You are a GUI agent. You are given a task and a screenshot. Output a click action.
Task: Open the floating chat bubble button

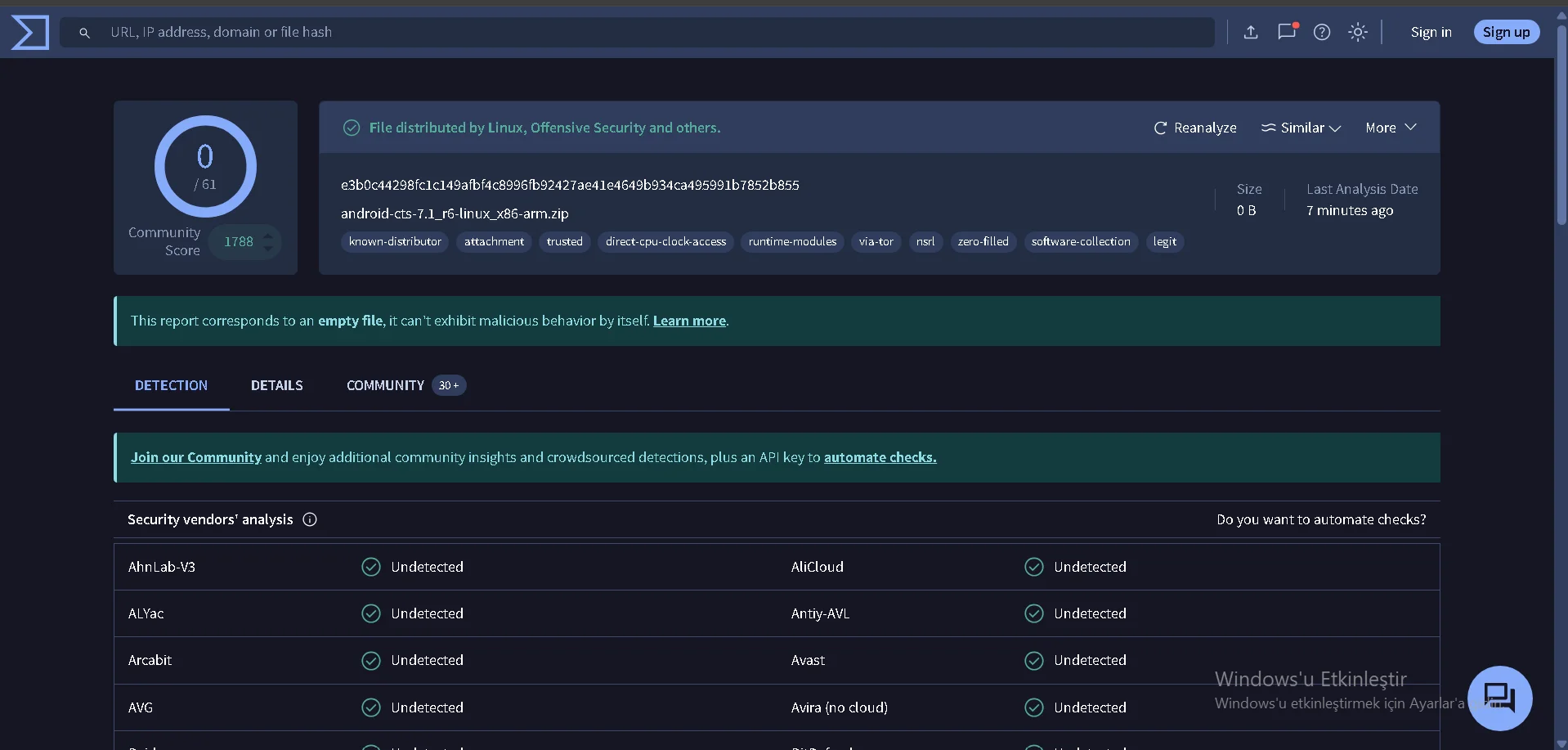coord(1499,698)
